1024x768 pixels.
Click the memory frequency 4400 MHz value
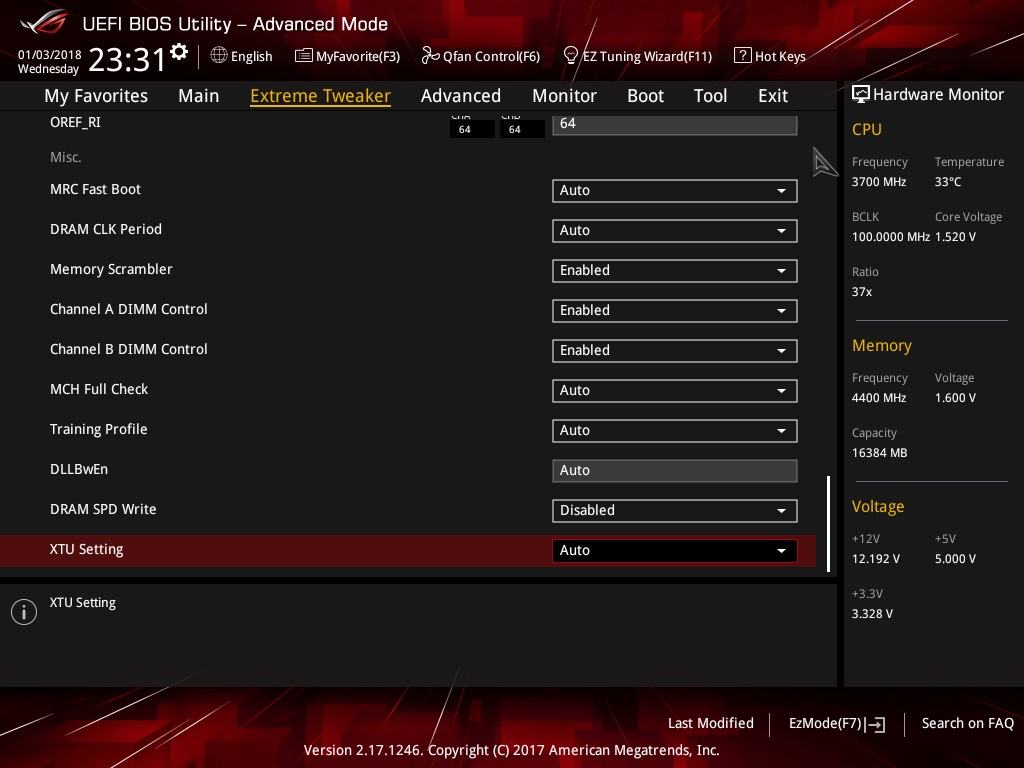click(879, 398)
